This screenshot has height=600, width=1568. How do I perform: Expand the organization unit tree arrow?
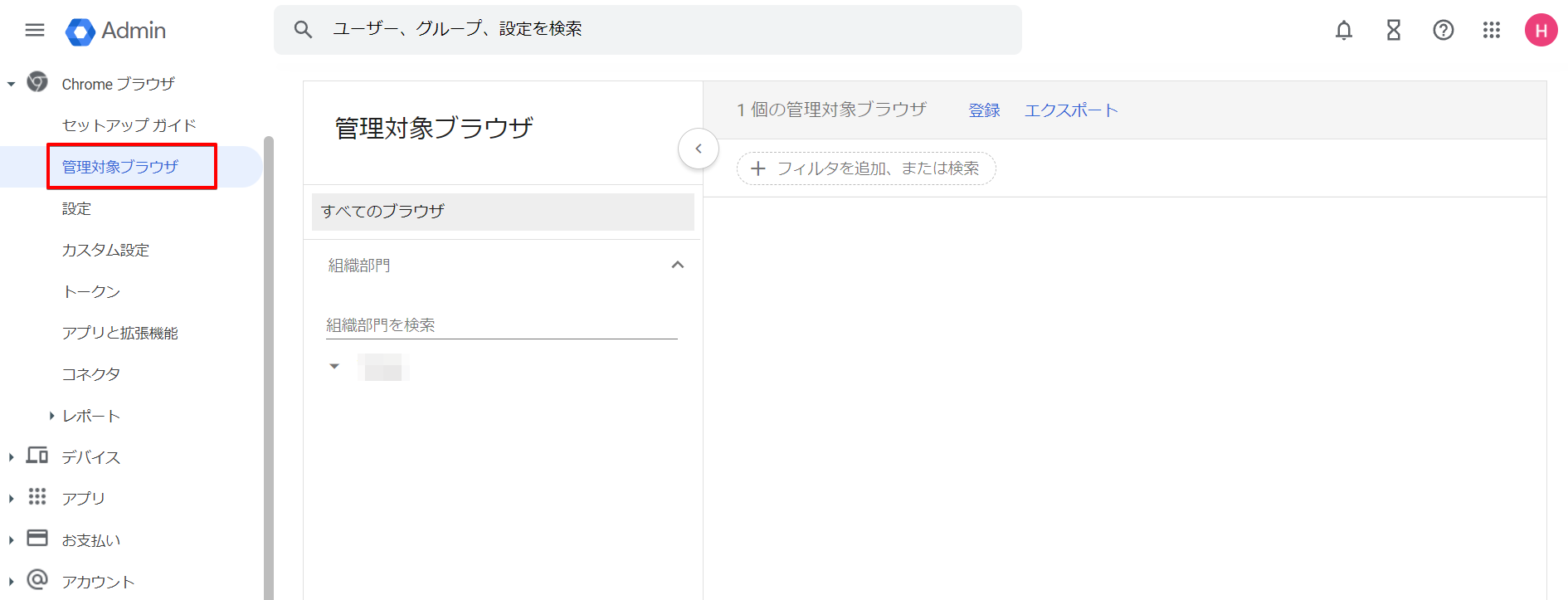point(334,366)
